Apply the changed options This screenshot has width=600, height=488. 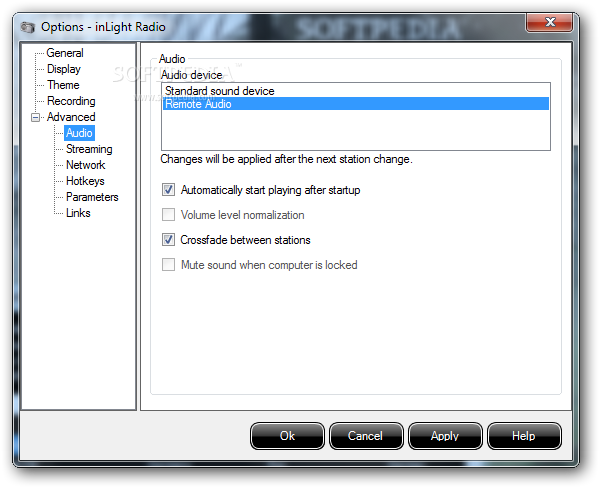445,436
